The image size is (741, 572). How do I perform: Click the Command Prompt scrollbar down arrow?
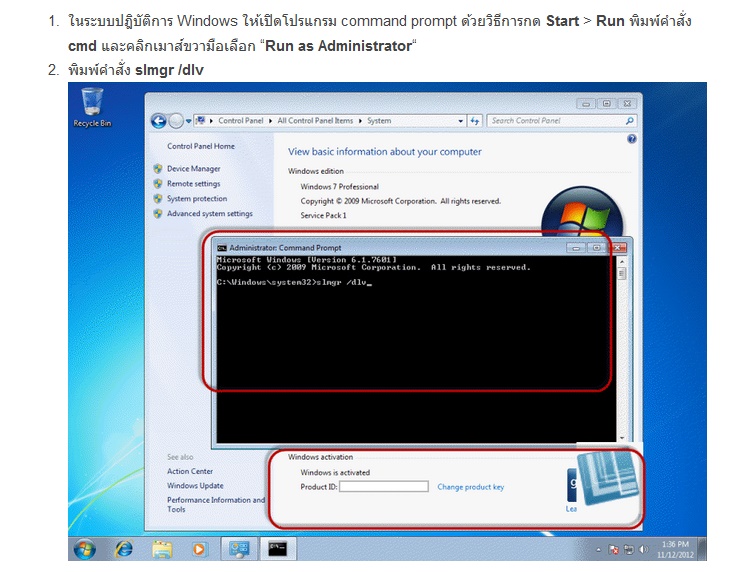click(x=621, y=438)
